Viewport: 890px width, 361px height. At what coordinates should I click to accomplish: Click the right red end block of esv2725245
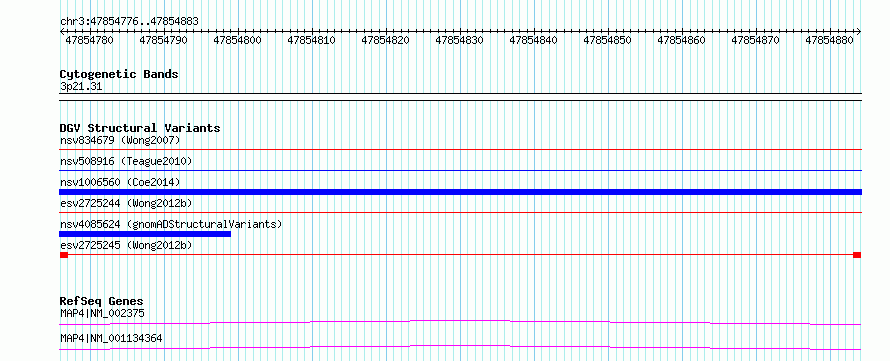coord(857,255)
